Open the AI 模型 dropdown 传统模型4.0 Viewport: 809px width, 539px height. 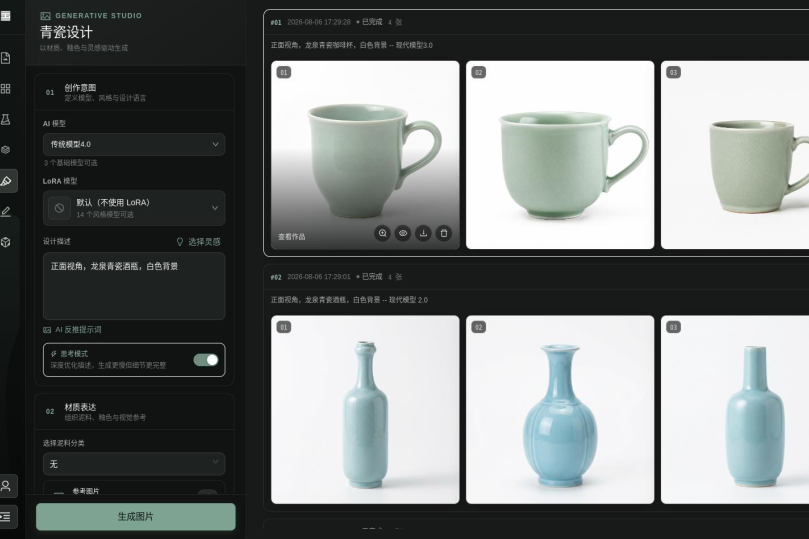pos(134,144)
